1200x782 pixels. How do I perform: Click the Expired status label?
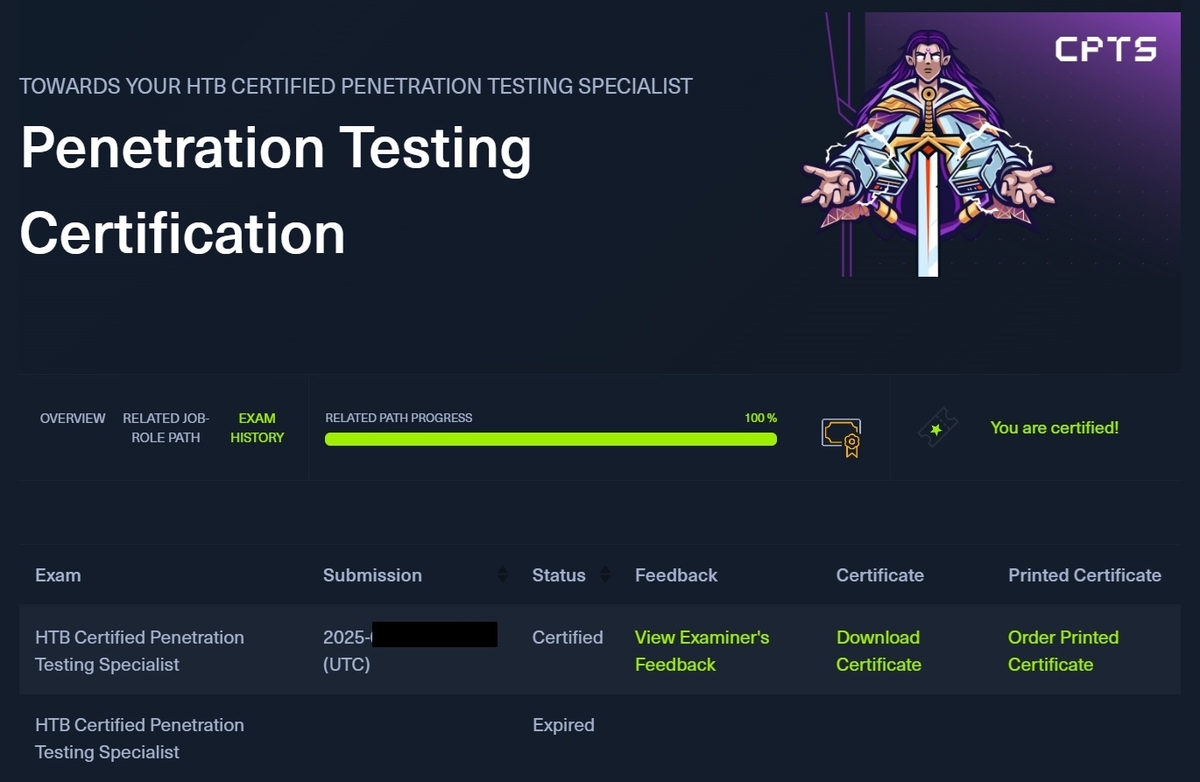point(563,725)
